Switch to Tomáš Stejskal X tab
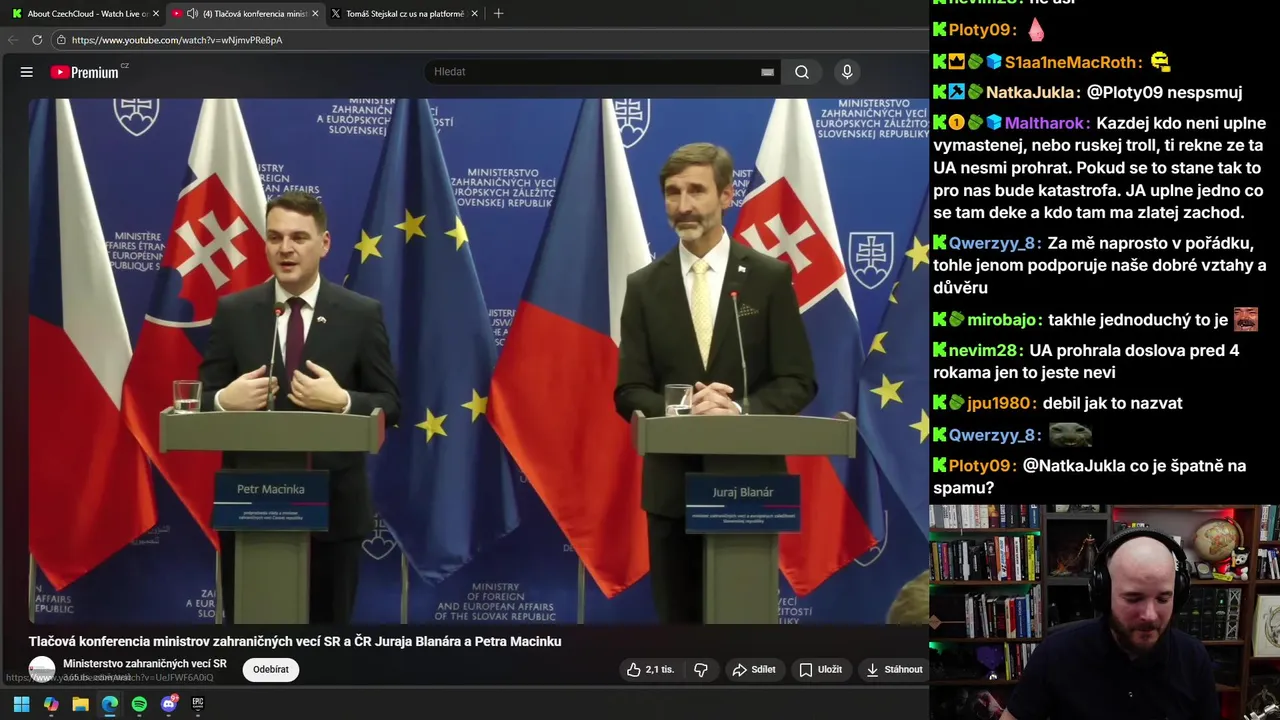1280x720 pixels. click(404, 14)
